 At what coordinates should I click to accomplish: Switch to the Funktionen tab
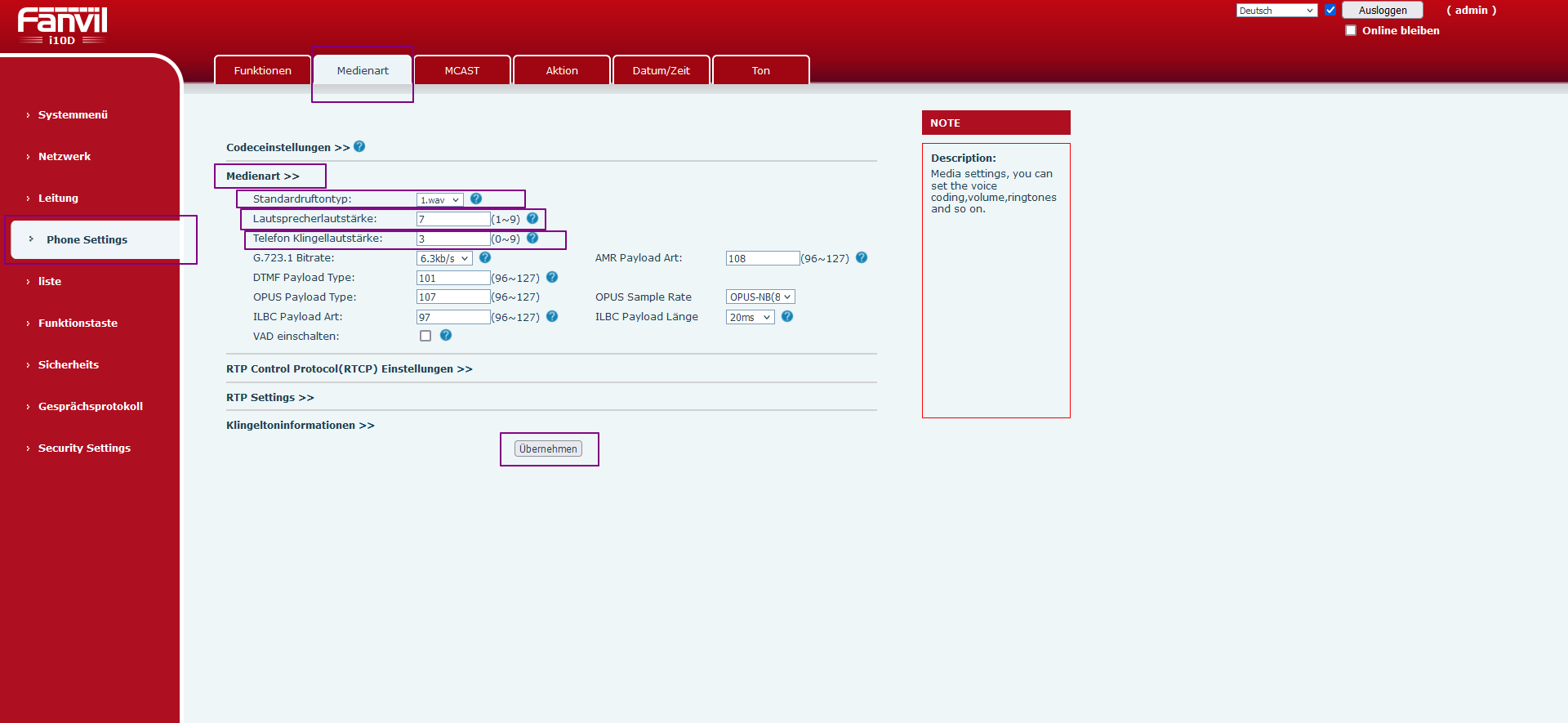pyautogui.click(x=263, y=70)
